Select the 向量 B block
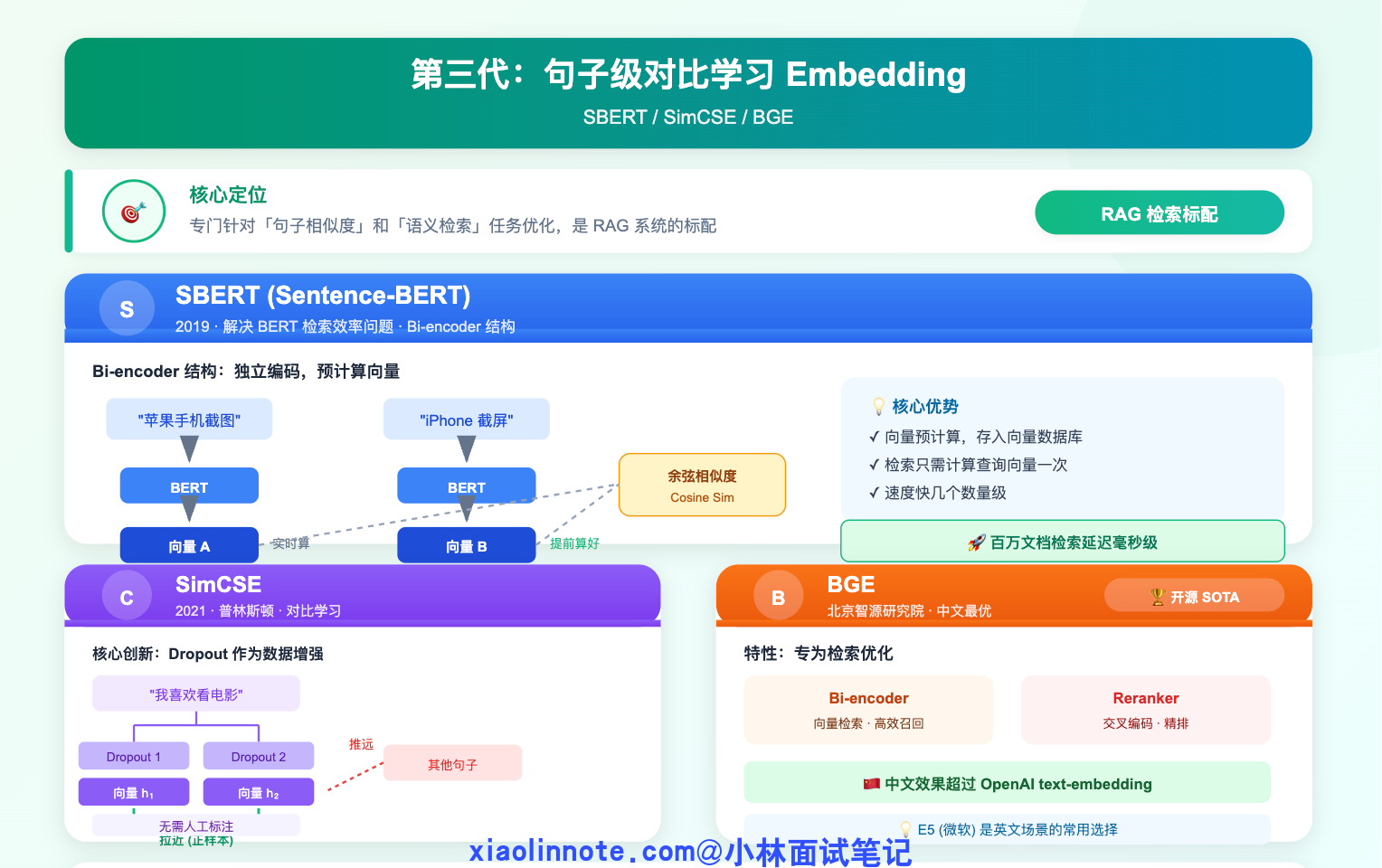This screenshot has height=868, width=1382. pyautogui.click(x=466, y=546)
